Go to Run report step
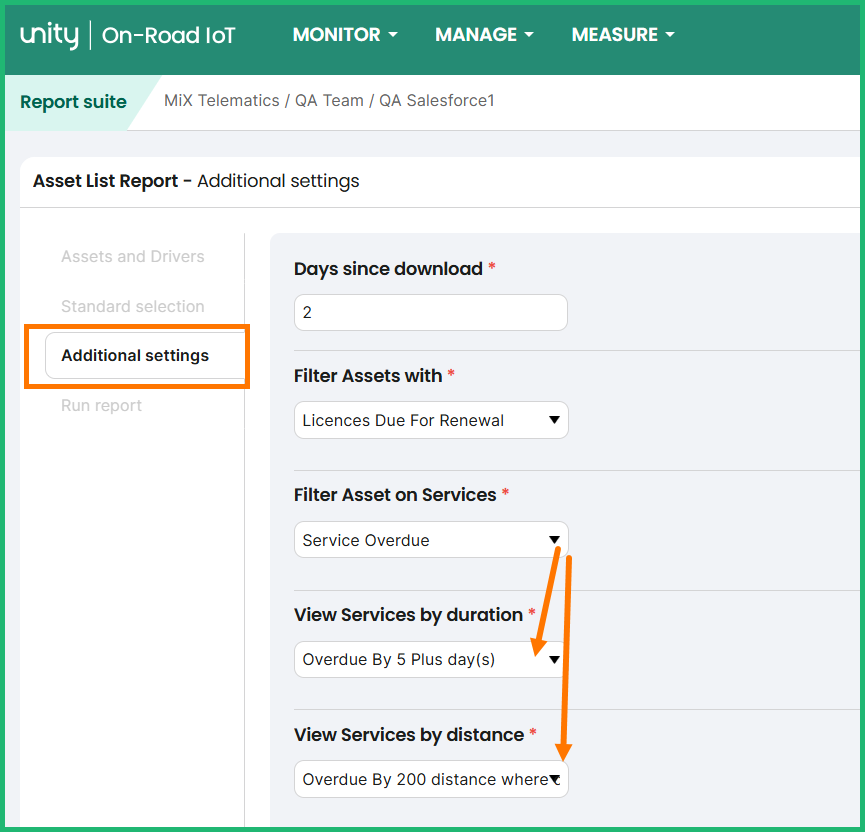Viewport: 865px width, 832px height. [102, 406]
